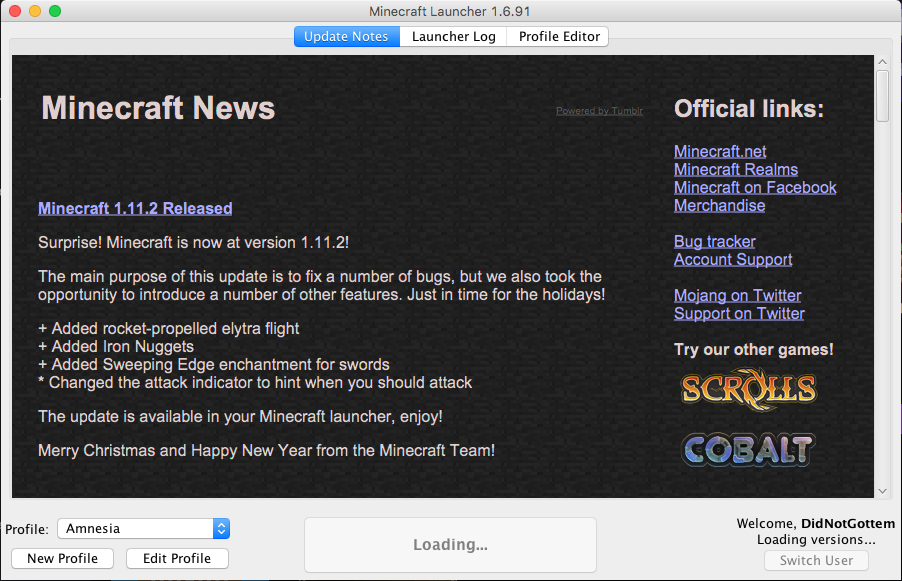The image size is (902, 581).
Task: Open the Cobalt game logo
Action: 748,449
